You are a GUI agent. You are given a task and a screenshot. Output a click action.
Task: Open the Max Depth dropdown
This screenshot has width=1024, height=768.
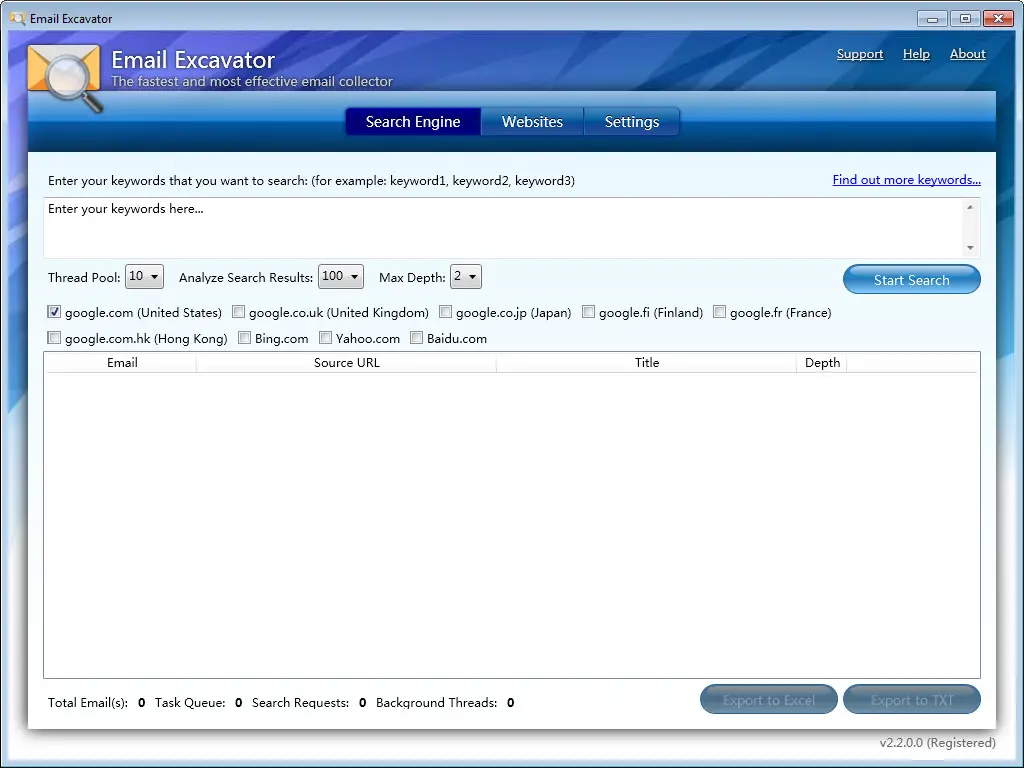tap(466, 277)
